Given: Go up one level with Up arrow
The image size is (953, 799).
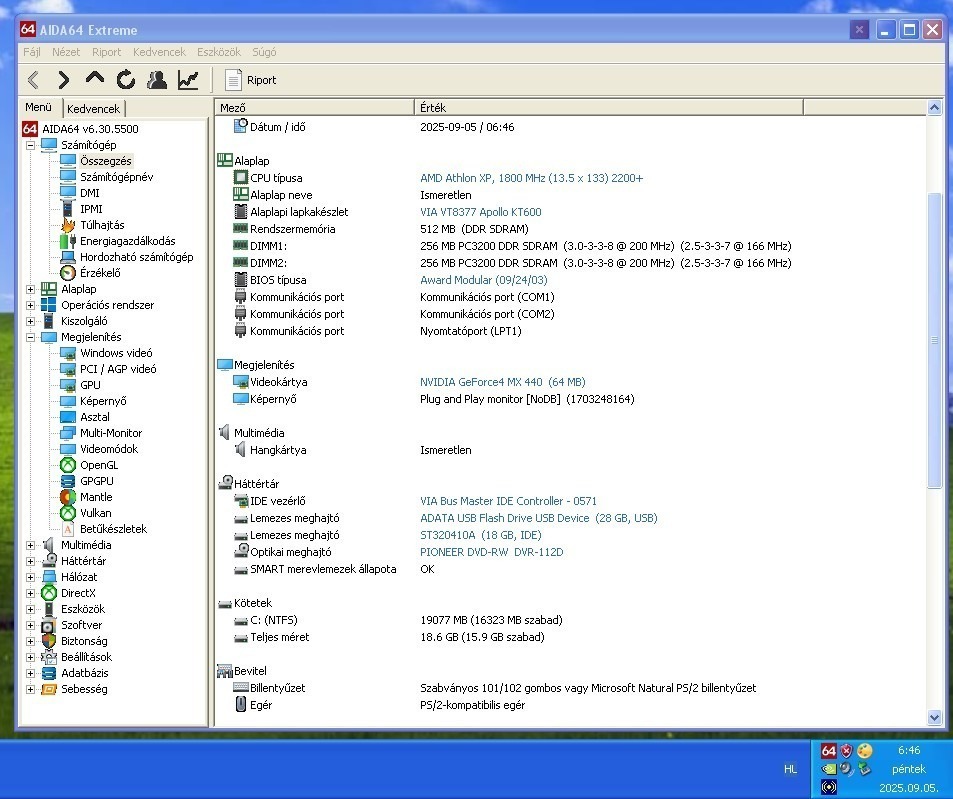Looking at the screenshot, I should click(95, 79).
